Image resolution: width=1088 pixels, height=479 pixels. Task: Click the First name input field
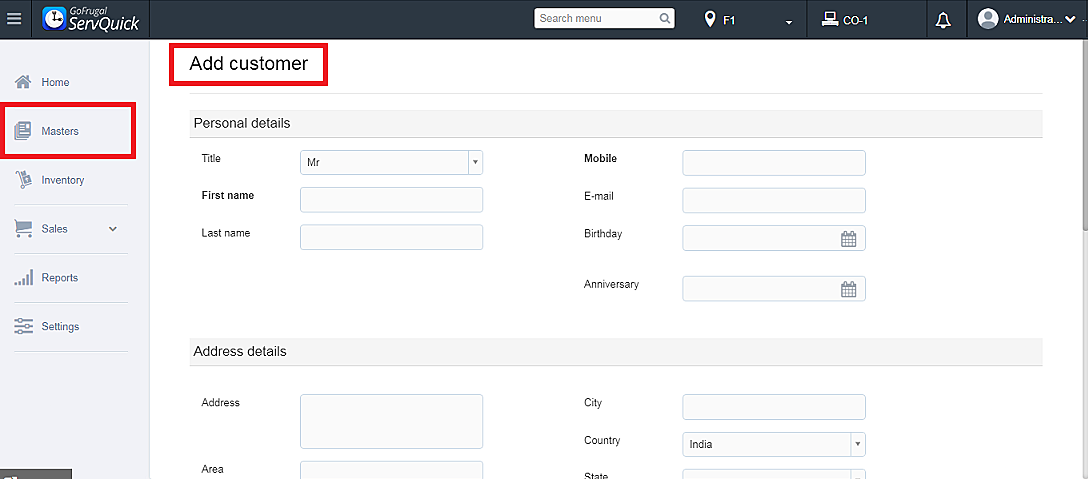pyautogui.click(x=391, y=200)
